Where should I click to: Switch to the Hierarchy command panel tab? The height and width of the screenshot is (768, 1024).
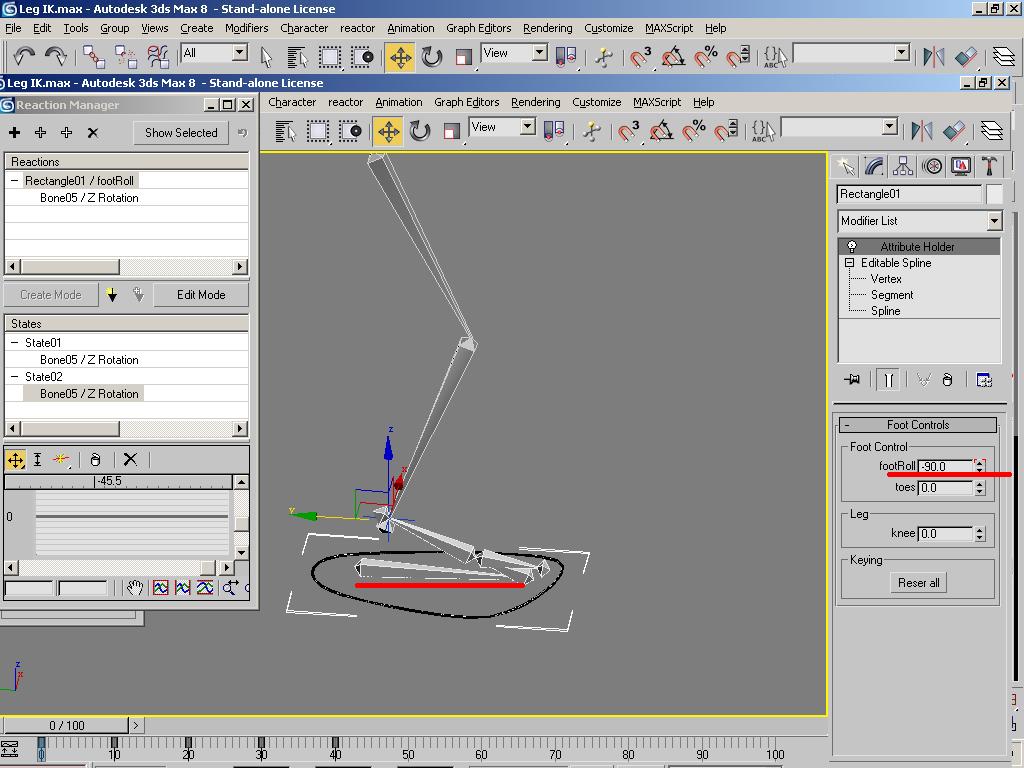tap(903, 167)
